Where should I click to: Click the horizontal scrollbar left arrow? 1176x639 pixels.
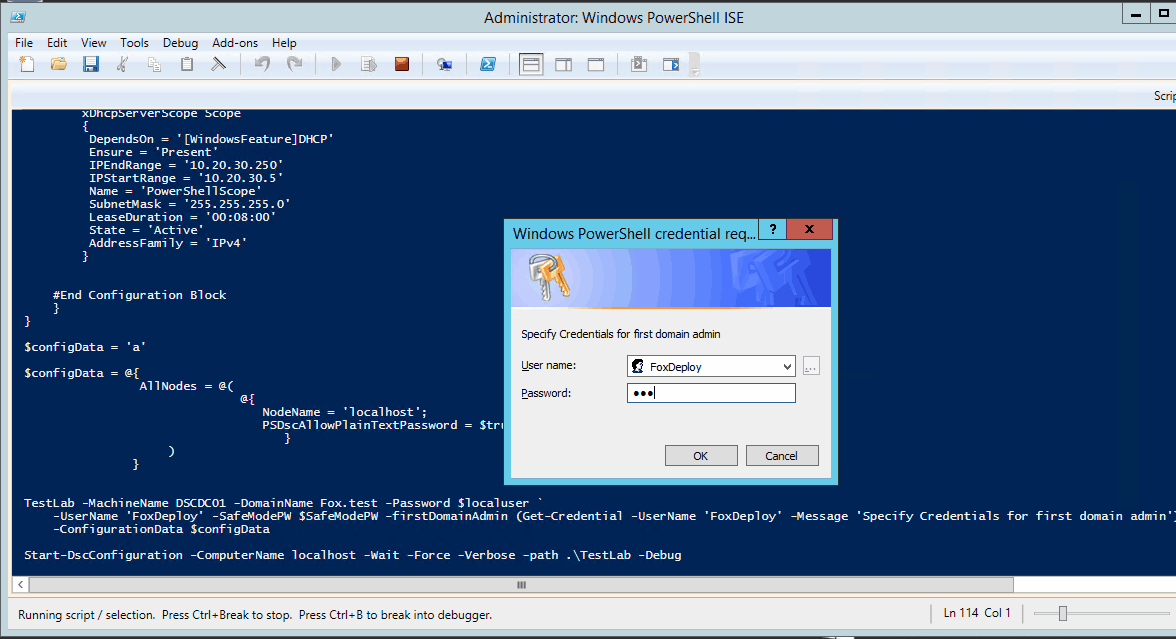tap(20, 584)
